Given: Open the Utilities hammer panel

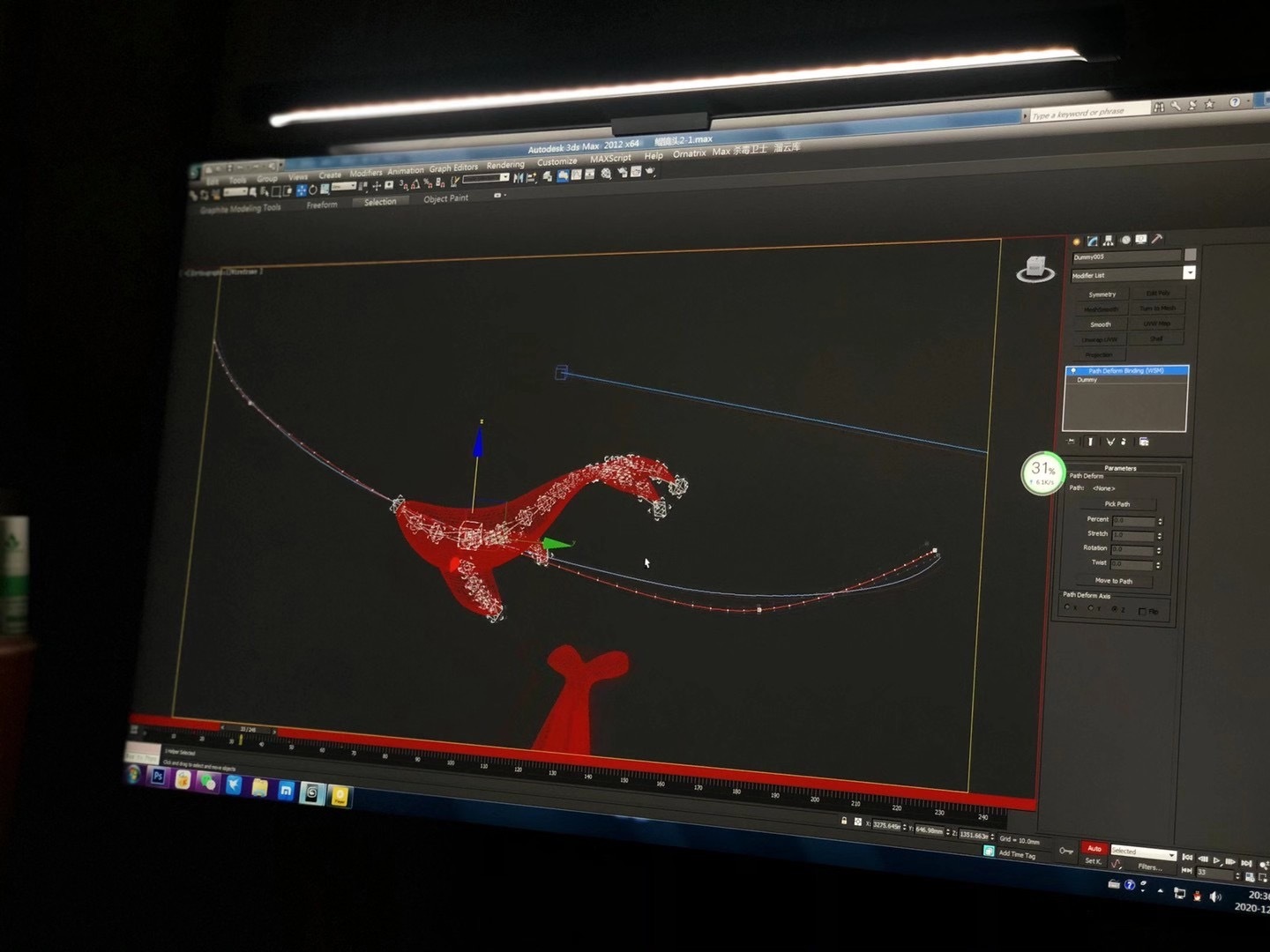Looking at the screenshot, I should coord(1157,239).
